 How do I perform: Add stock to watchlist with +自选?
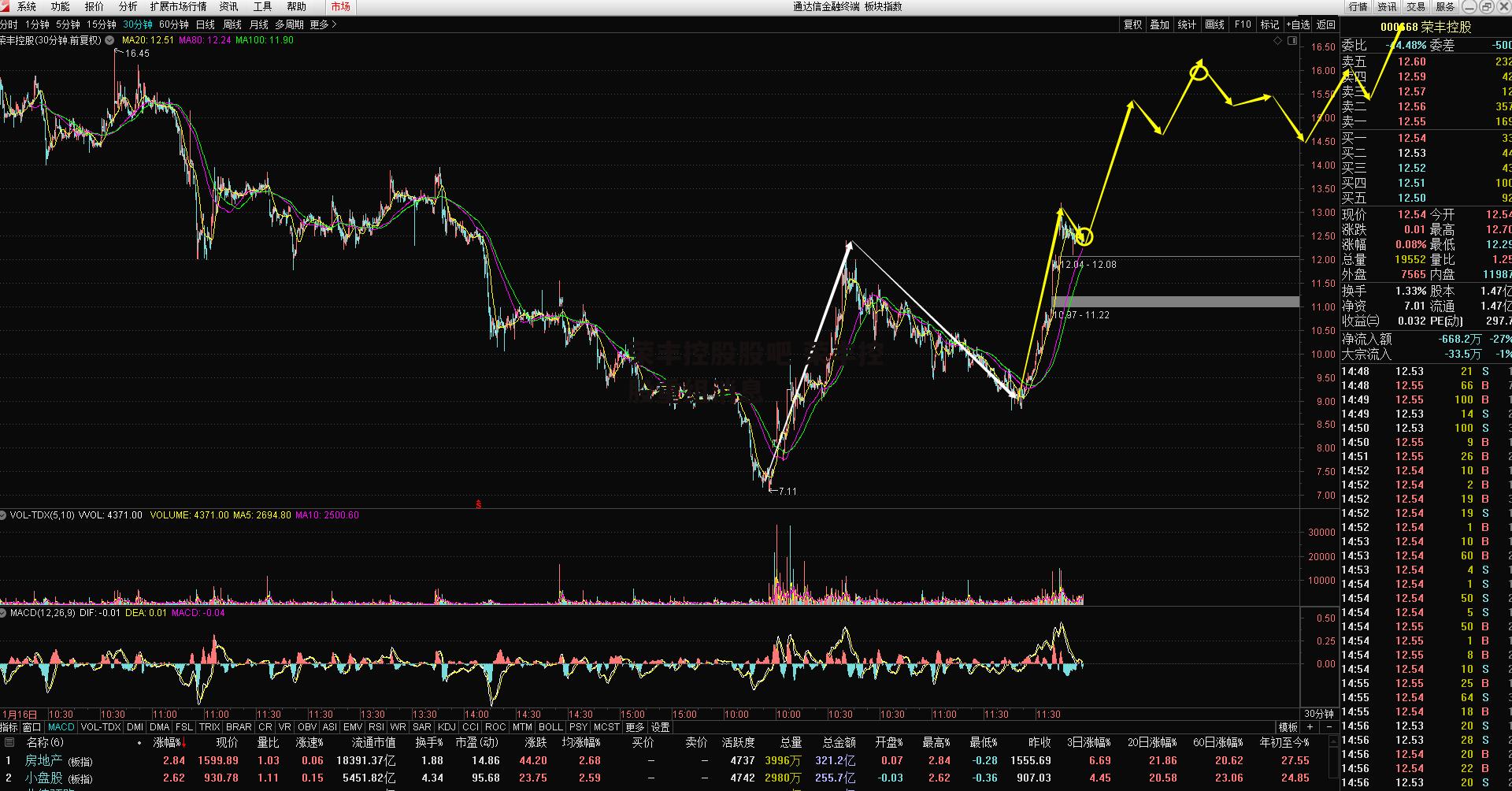pos(1299,24)
